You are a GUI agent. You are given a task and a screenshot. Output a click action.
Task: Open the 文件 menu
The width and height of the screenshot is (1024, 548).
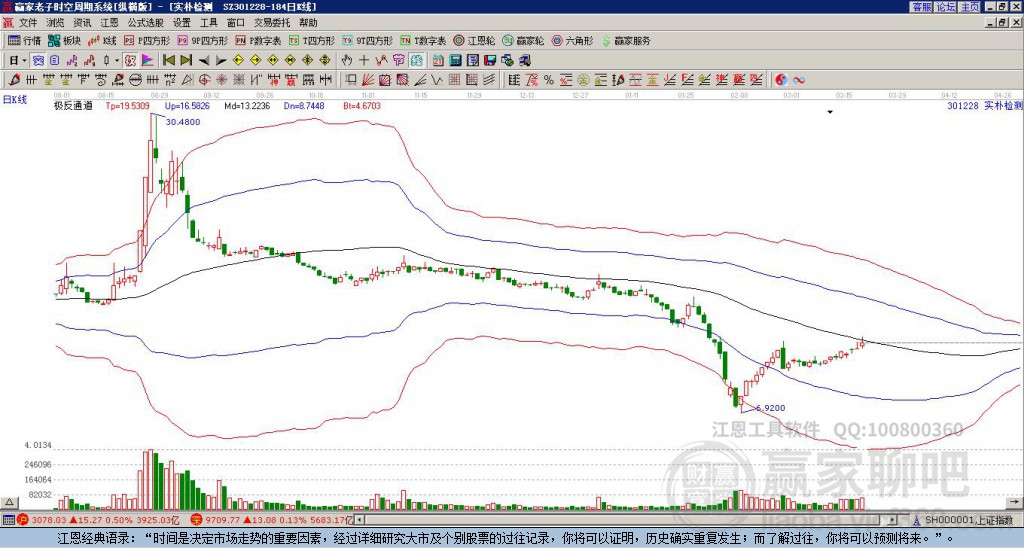[x=28, y=23]
